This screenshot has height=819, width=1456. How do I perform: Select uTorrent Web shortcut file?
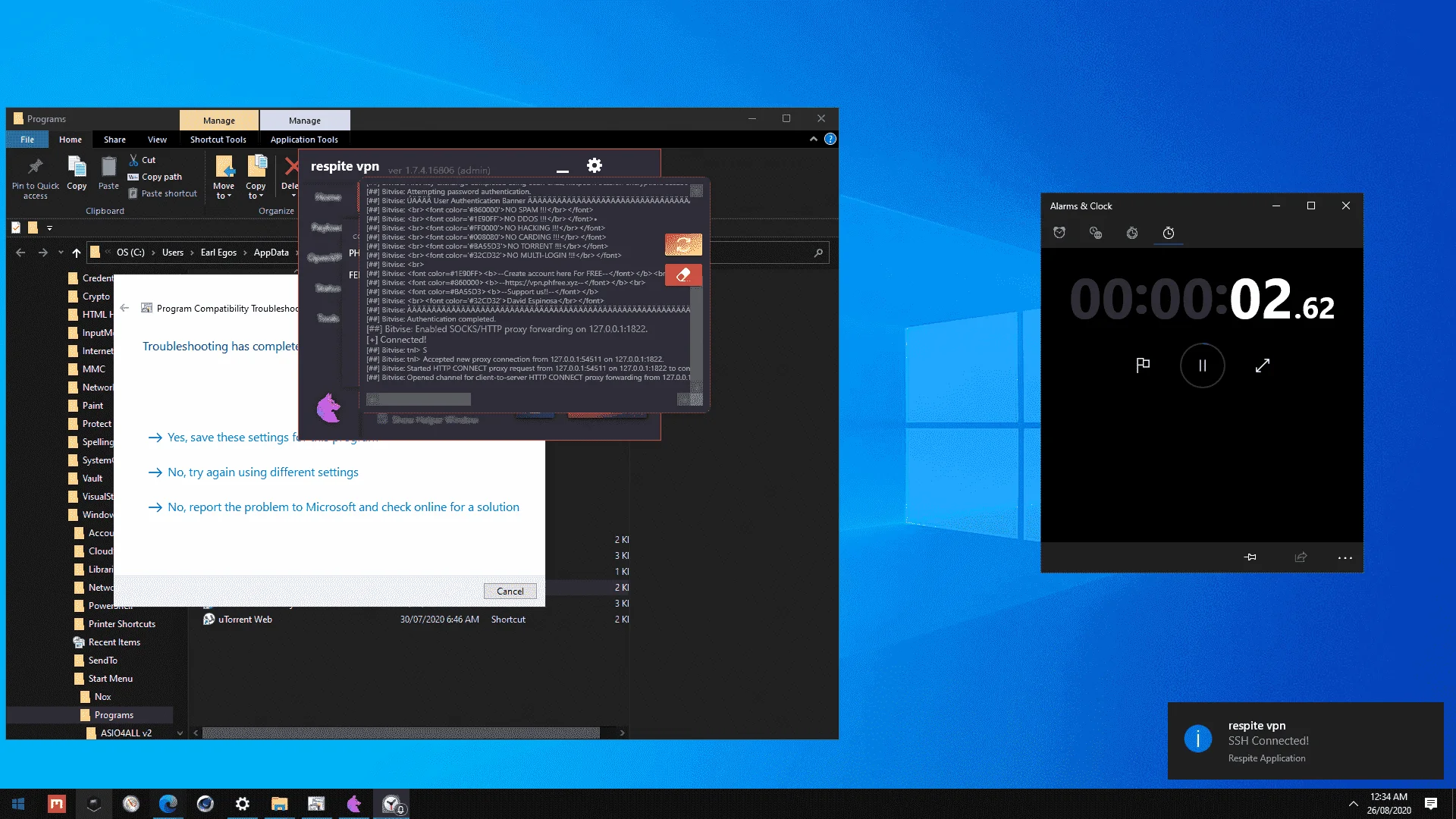pos(245,620)
